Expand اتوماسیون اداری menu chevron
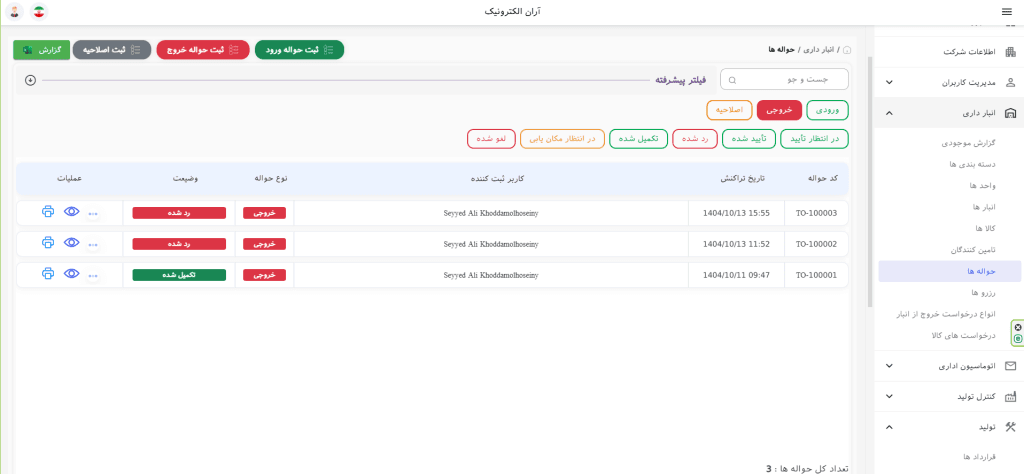 coord(889,366)
